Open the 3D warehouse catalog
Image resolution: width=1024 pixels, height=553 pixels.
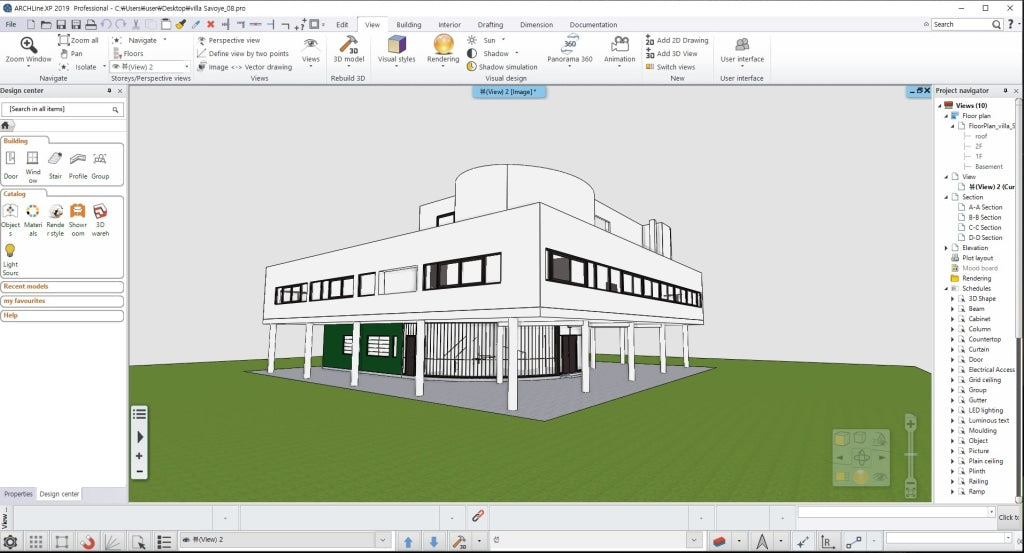pos(100,220)
